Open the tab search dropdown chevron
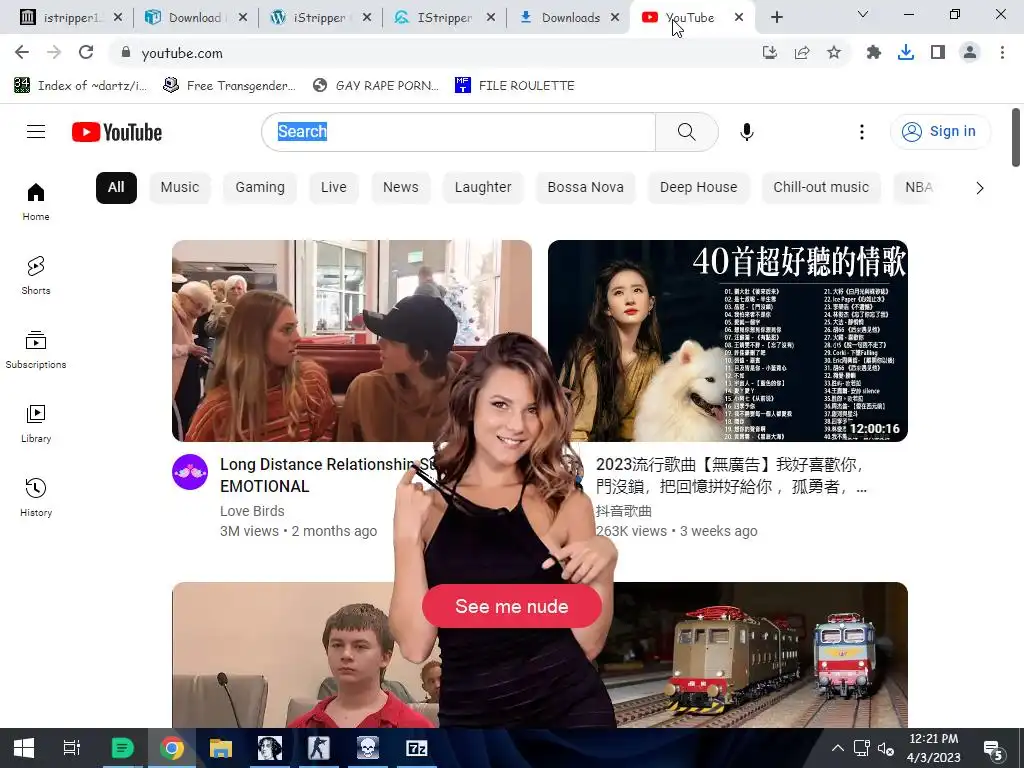Screen dimensions: 1024x768 pyautogui.click(x=863, y=14)
